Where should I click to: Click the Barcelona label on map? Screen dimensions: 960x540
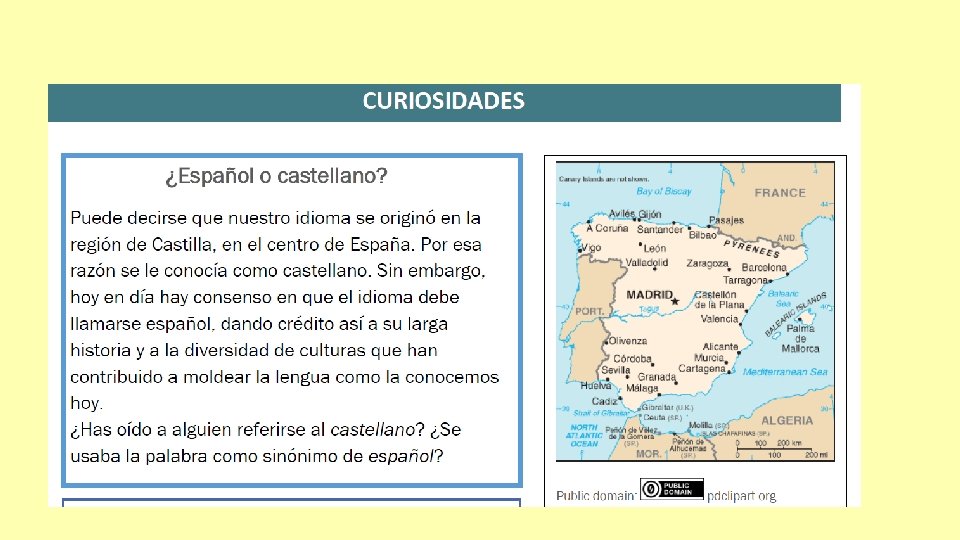click(763, 268)
